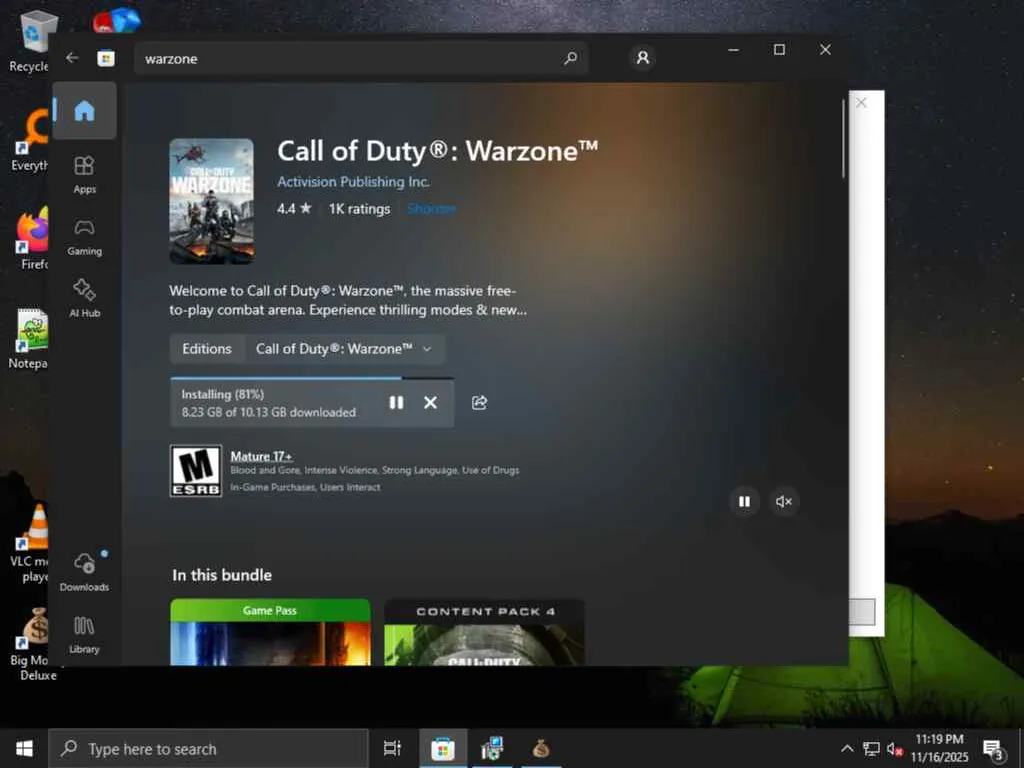Click the share icon beside install progress

(x=479, y=402)
